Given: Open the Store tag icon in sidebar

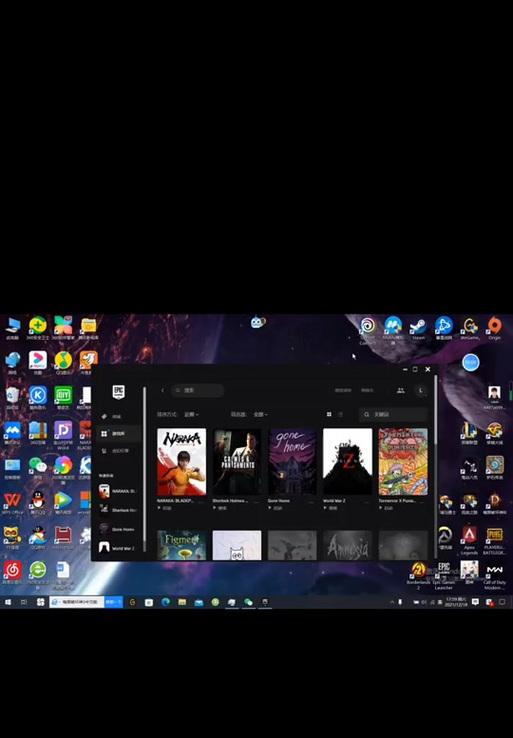Looking at the screenshot, I should 104,416.
